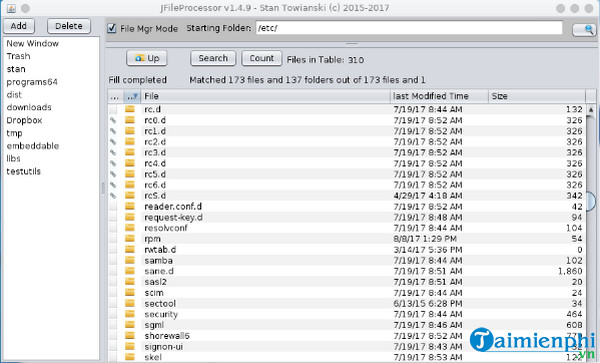Go Up one folder level

pos(147,58)
